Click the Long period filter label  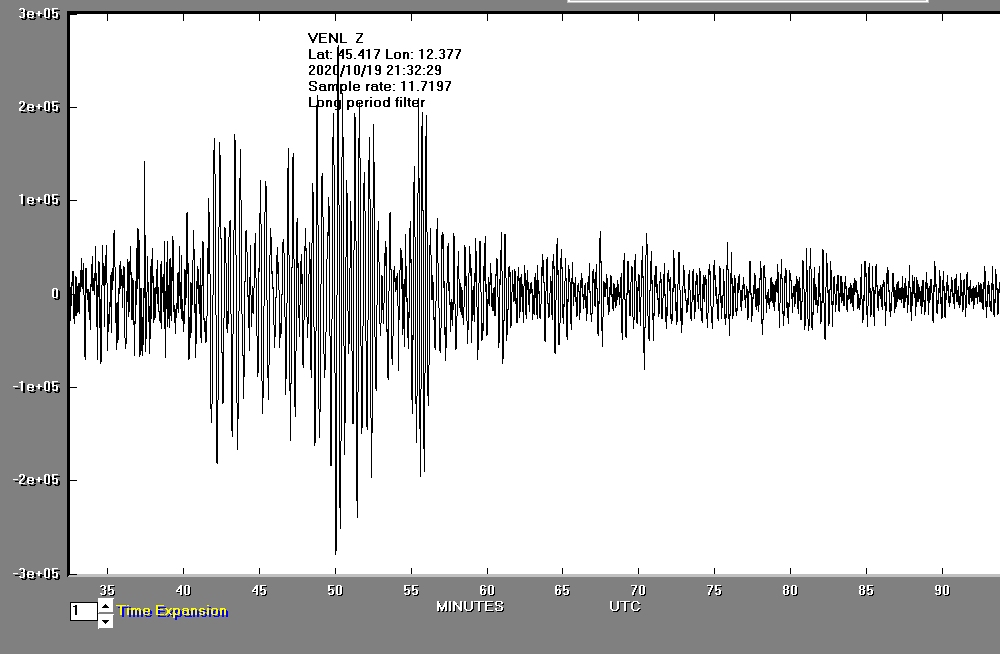[366, 102]
